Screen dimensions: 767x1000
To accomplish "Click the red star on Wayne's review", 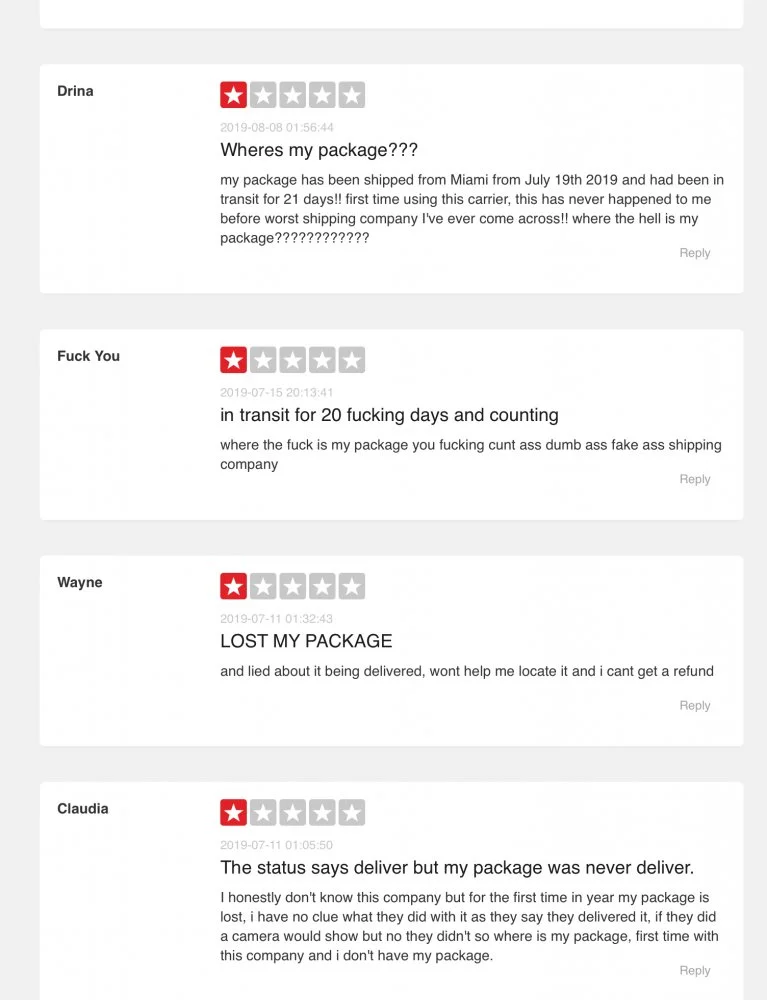I will (233, 586).
